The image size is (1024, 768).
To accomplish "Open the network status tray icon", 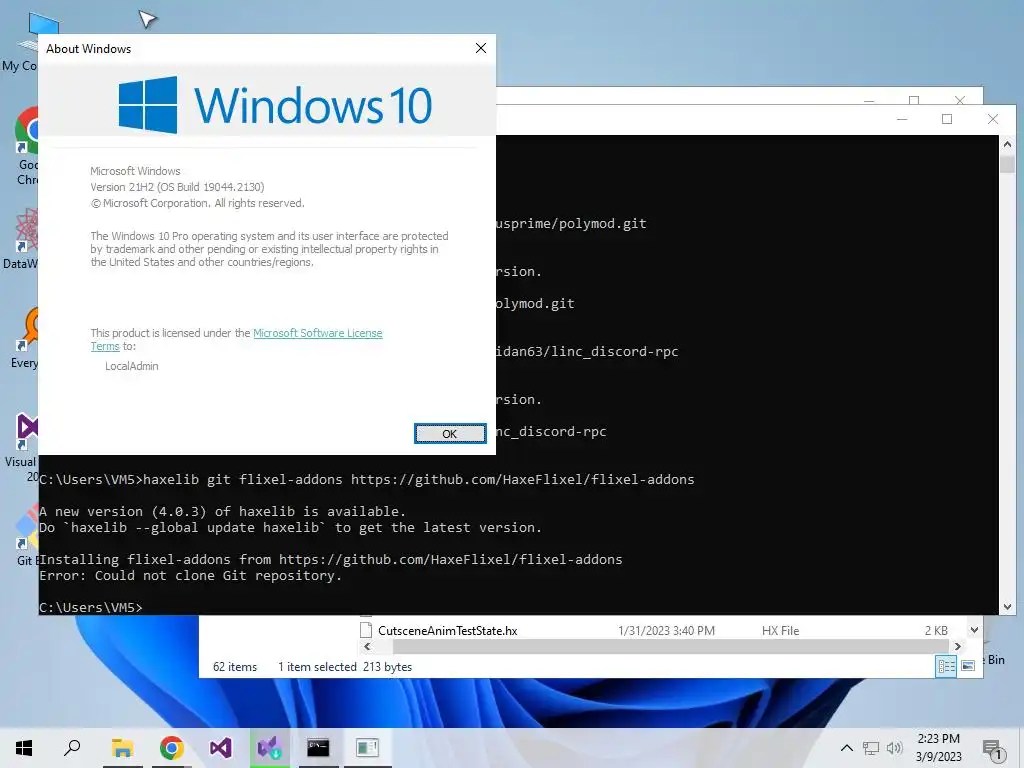I will click(x=871, y=748).
